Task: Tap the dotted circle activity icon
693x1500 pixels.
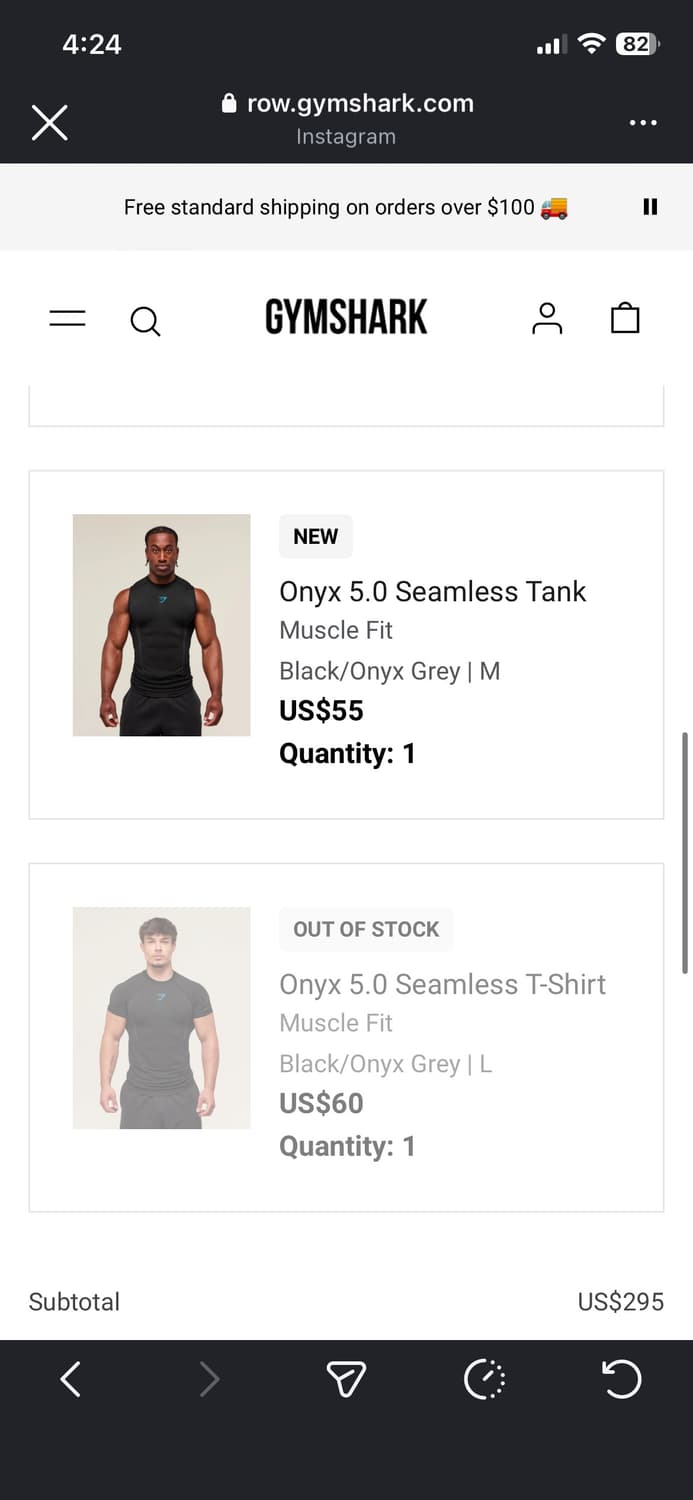Action: point(485,1380)
